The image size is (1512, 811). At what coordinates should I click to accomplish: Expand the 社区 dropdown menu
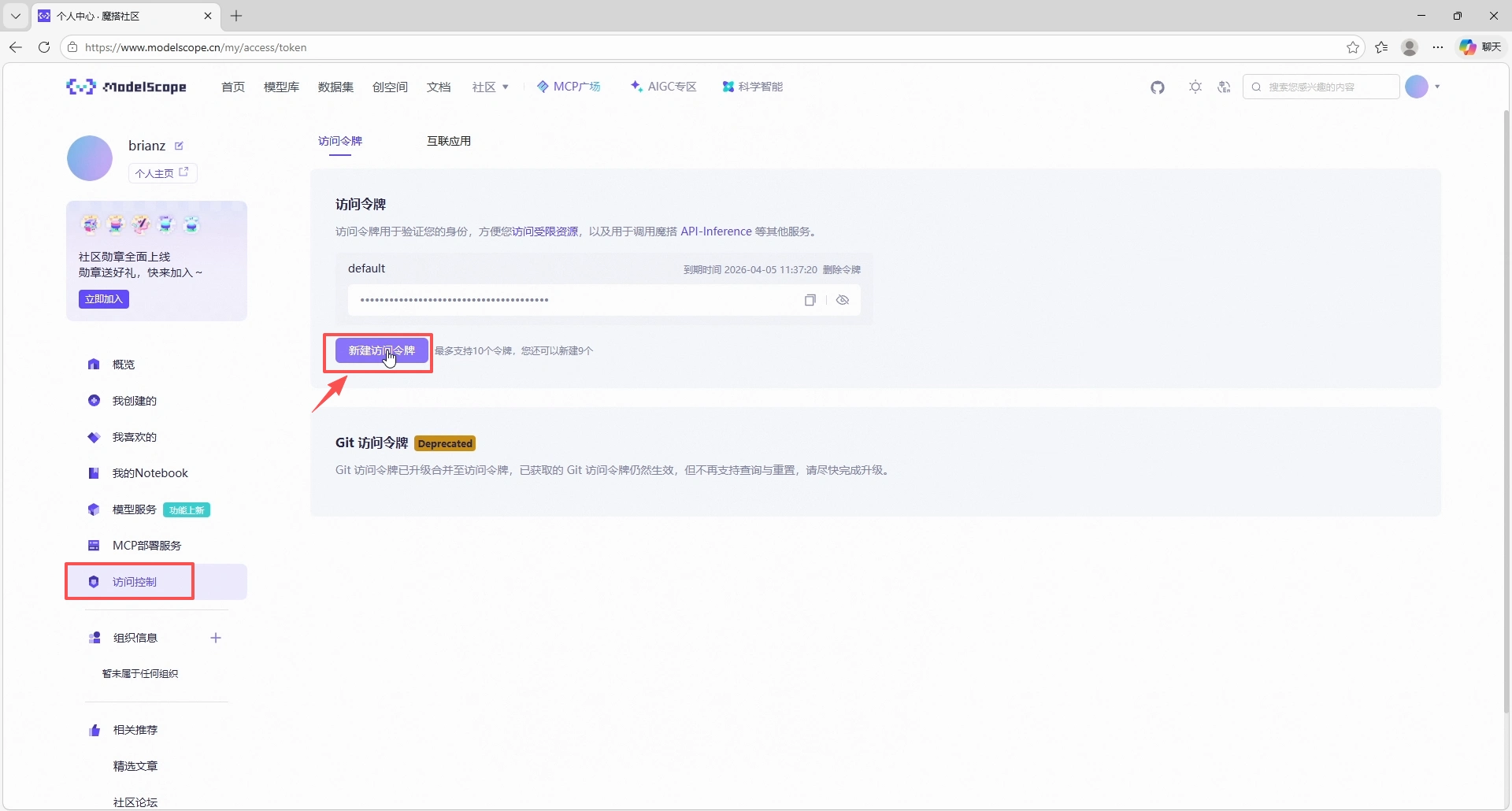(x=490, y=87)
